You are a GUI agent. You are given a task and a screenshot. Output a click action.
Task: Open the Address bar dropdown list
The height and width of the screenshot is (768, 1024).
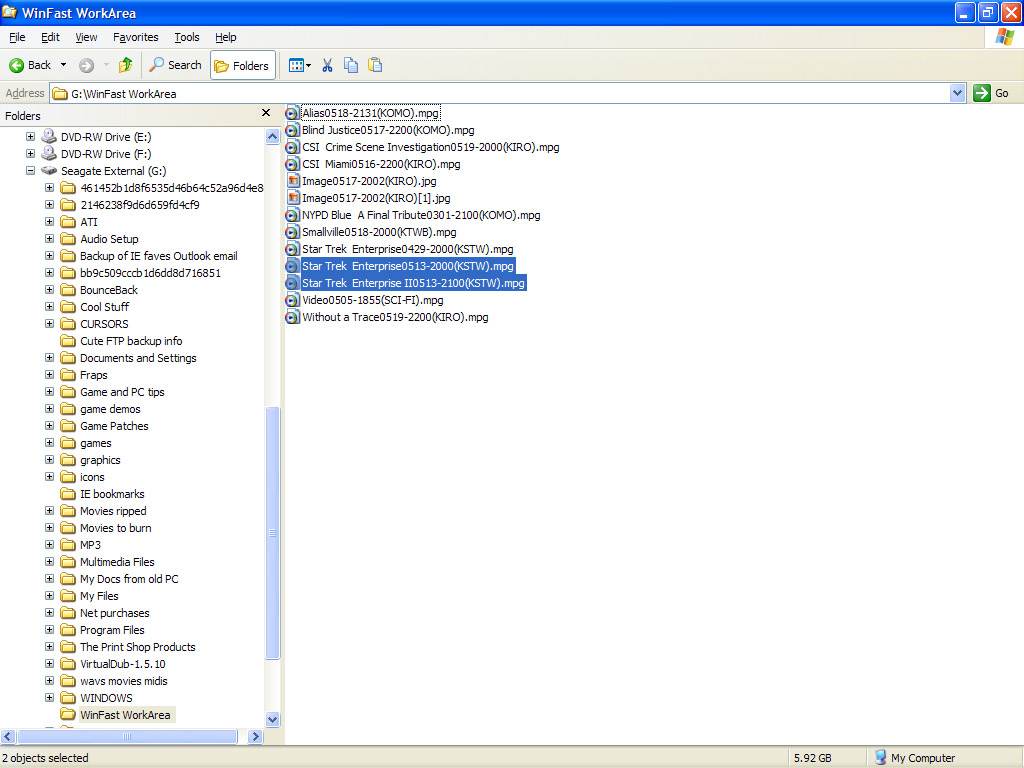click(957, 93)
